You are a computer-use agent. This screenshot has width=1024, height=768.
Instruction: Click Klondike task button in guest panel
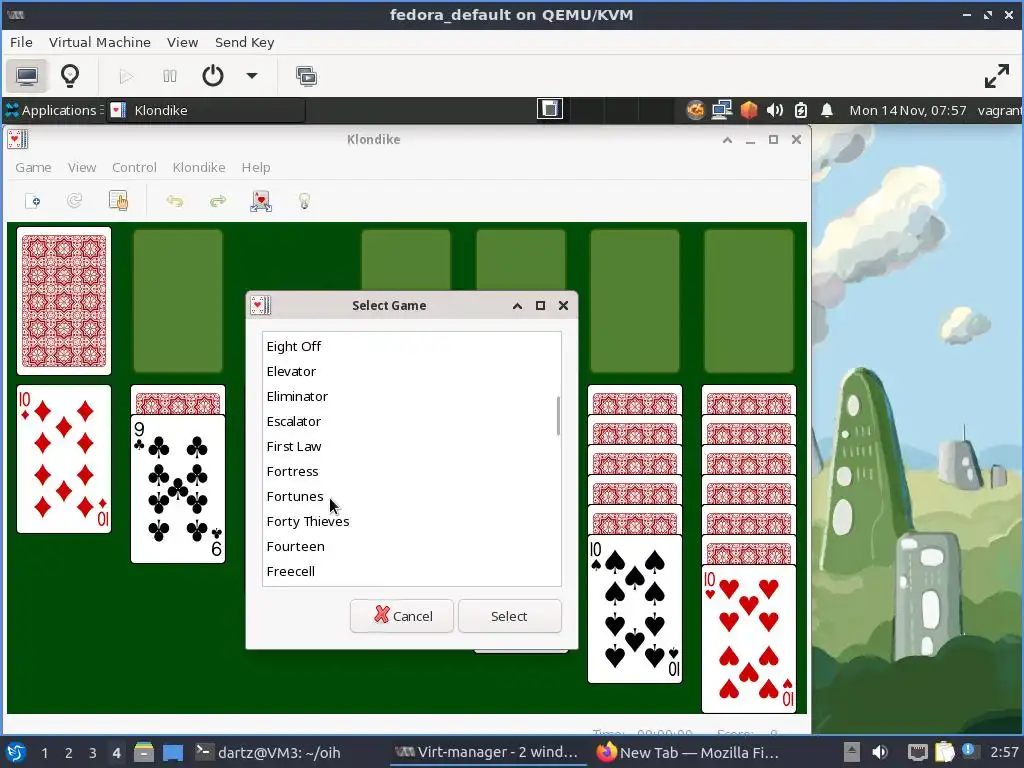pos(206,110)
